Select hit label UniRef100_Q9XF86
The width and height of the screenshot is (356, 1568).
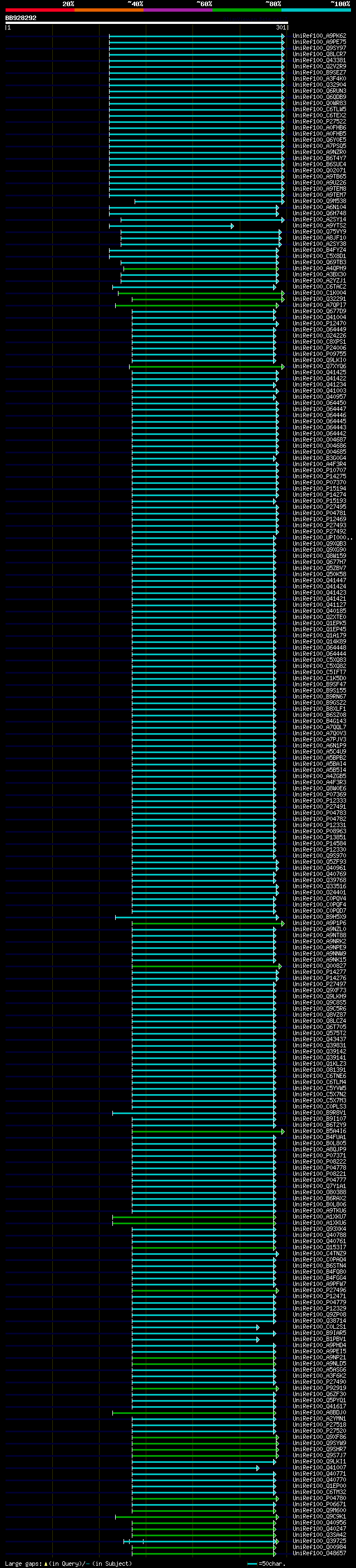(x=319, y=1437)
